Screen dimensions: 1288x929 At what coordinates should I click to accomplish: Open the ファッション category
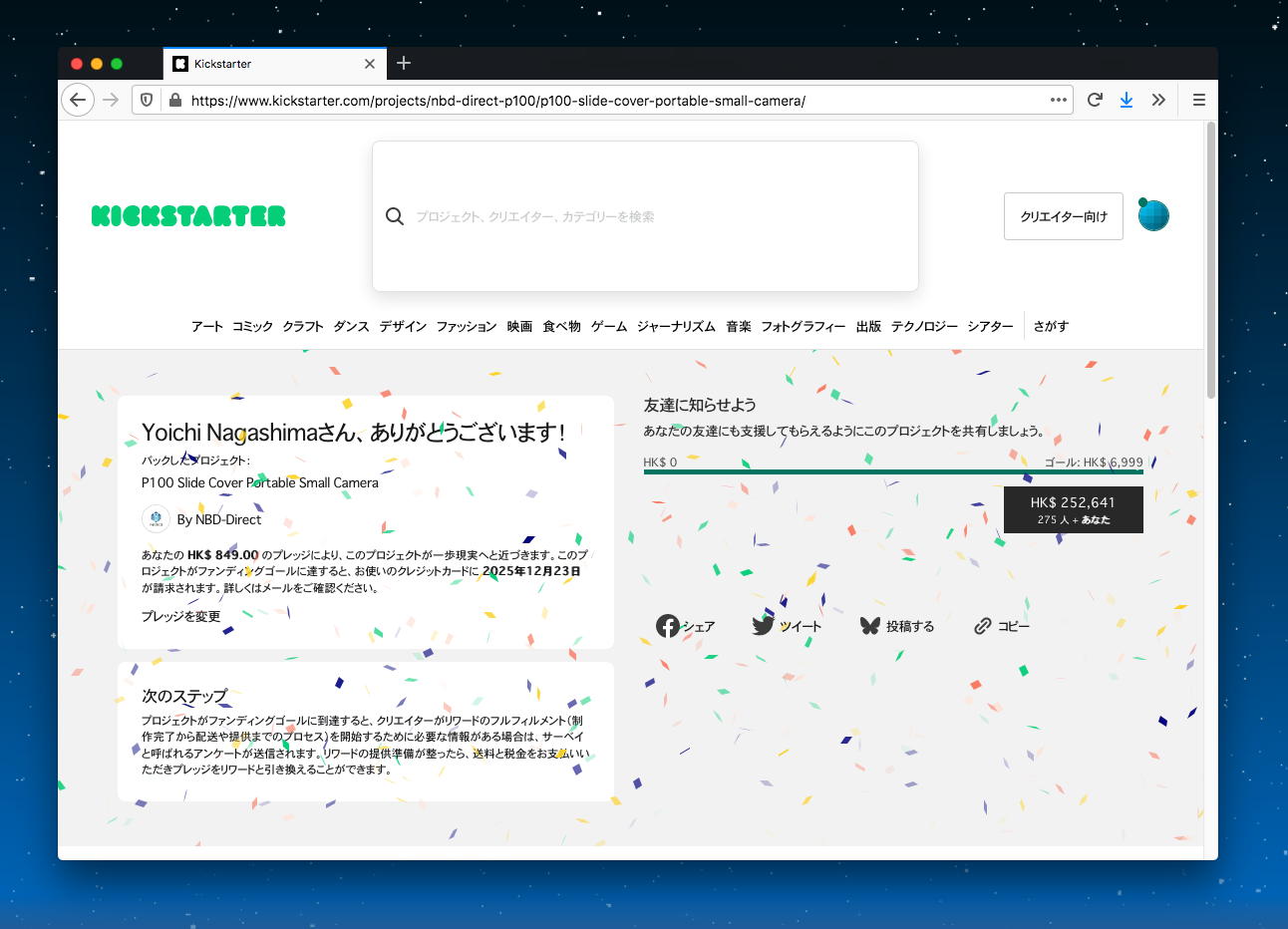point(467,326)
